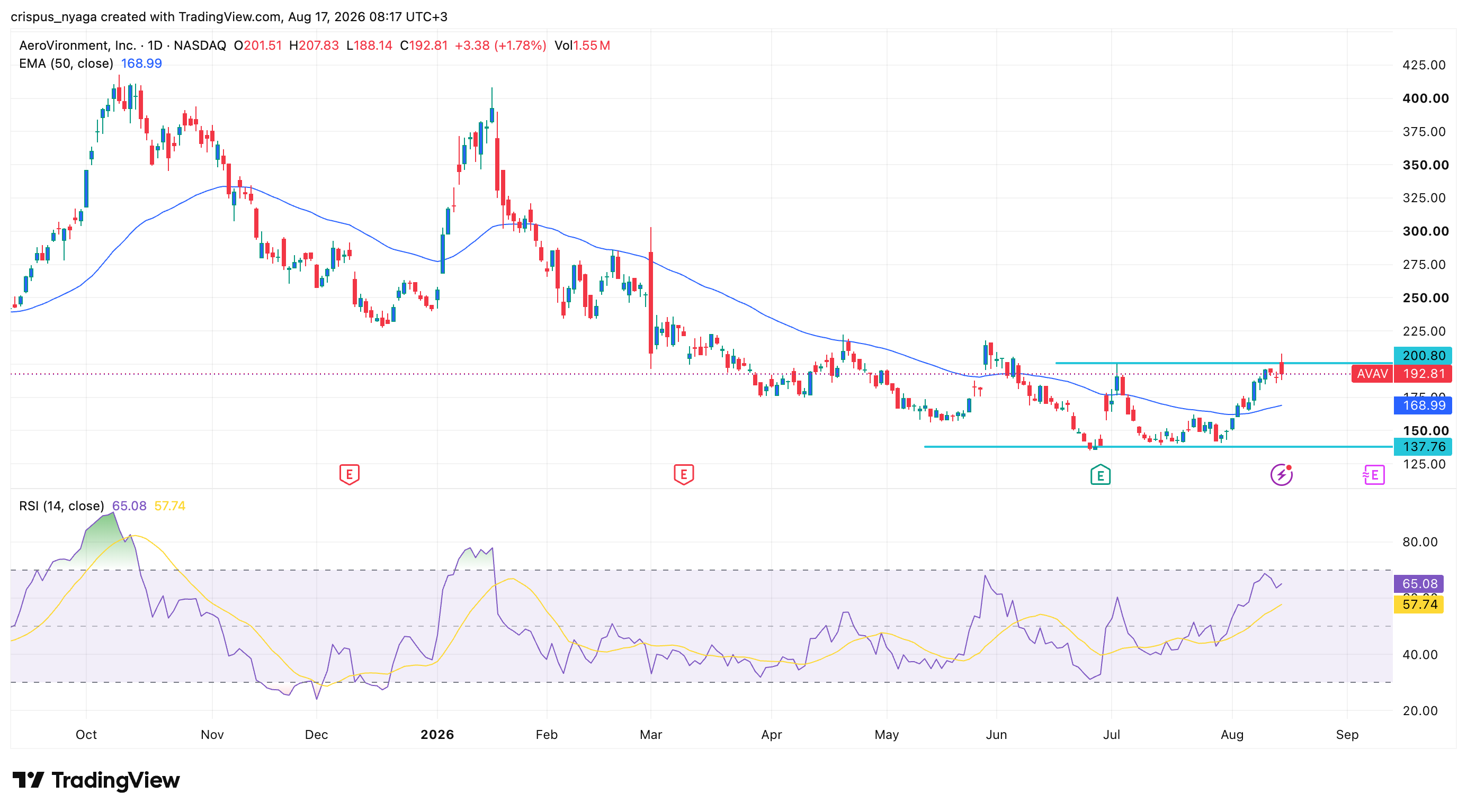Screen dimensions: 1467x812
Task: Click the 400.00 price axis tick
Action: point(1426,98)
